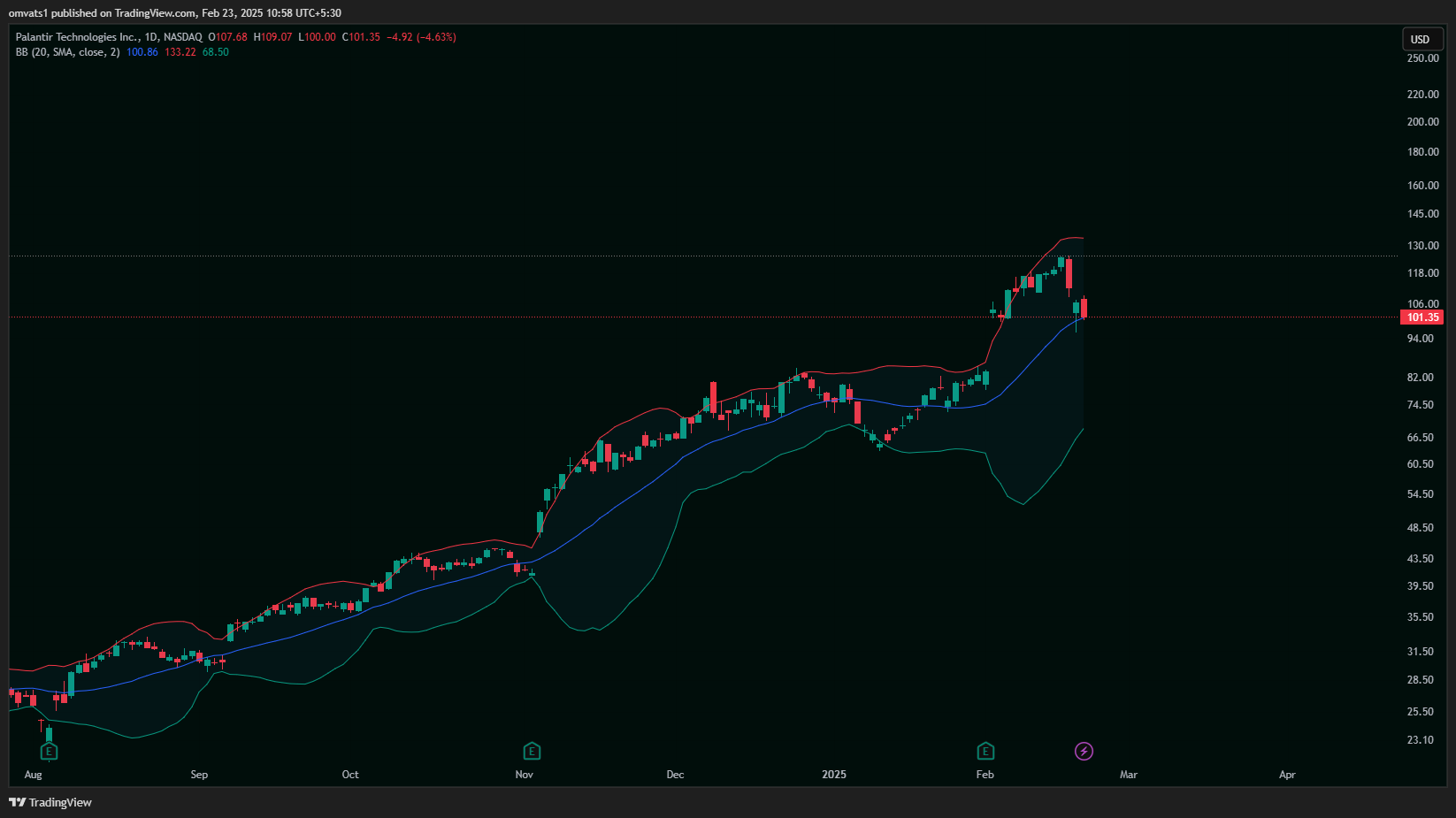
Task: Click the purple lightning event marker
Action: (1084, 752)
